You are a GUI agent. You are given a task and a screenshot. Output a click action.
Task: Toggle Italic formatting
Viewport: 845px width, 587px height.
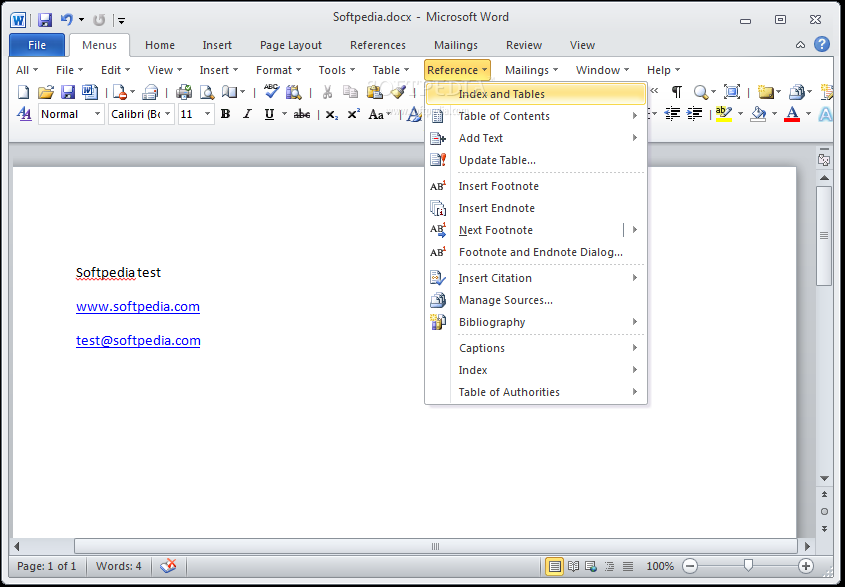click(x=247, y=114)
